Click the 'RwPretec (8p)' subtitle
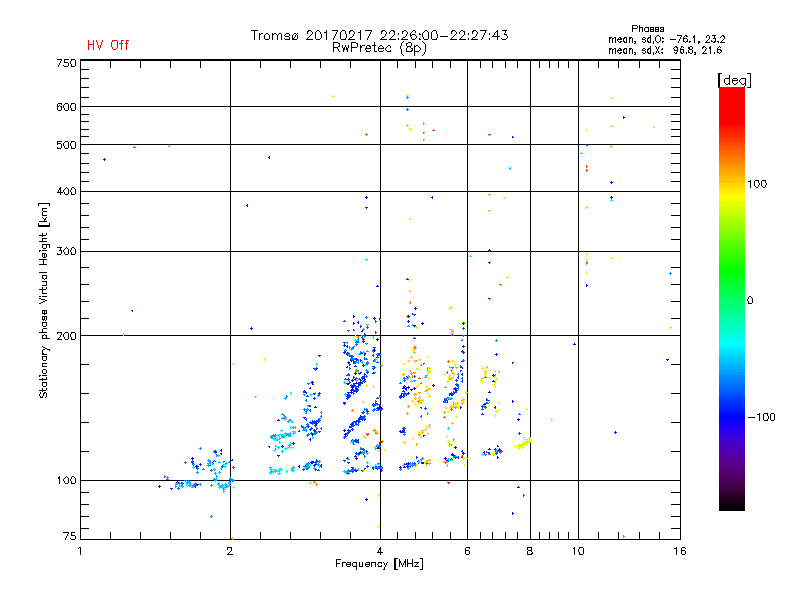The height and width of the screenshot is (600, 800). [379, 48]
